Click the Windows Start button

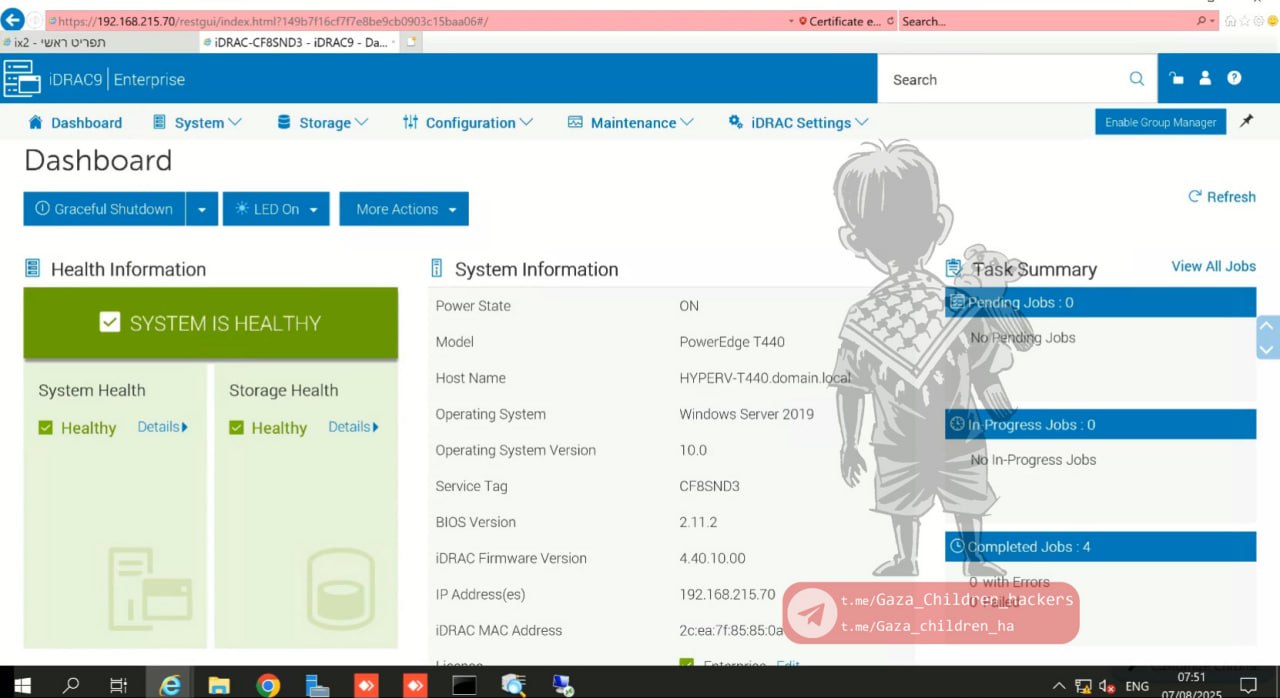point(22,685)
